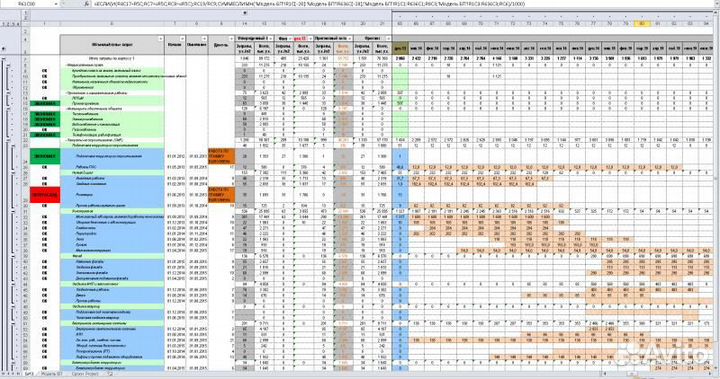Show column outline level 2

[26, 17]
